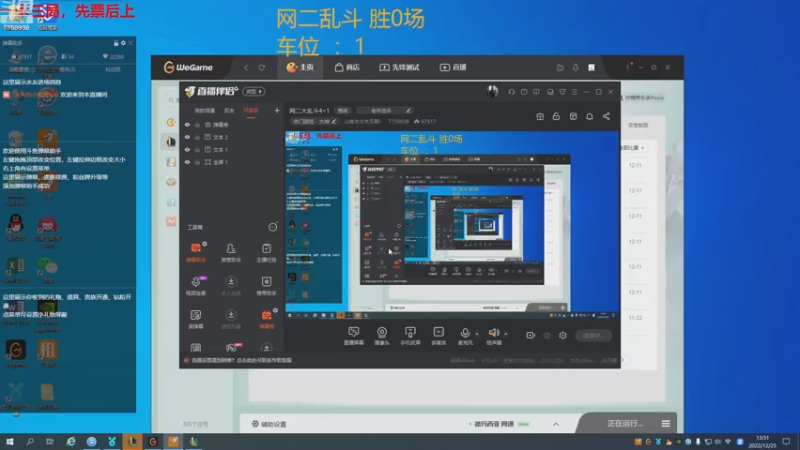Open 商店 tab in WeGame
The height and width of the screenshot is (450, 800).
(347, 67)
